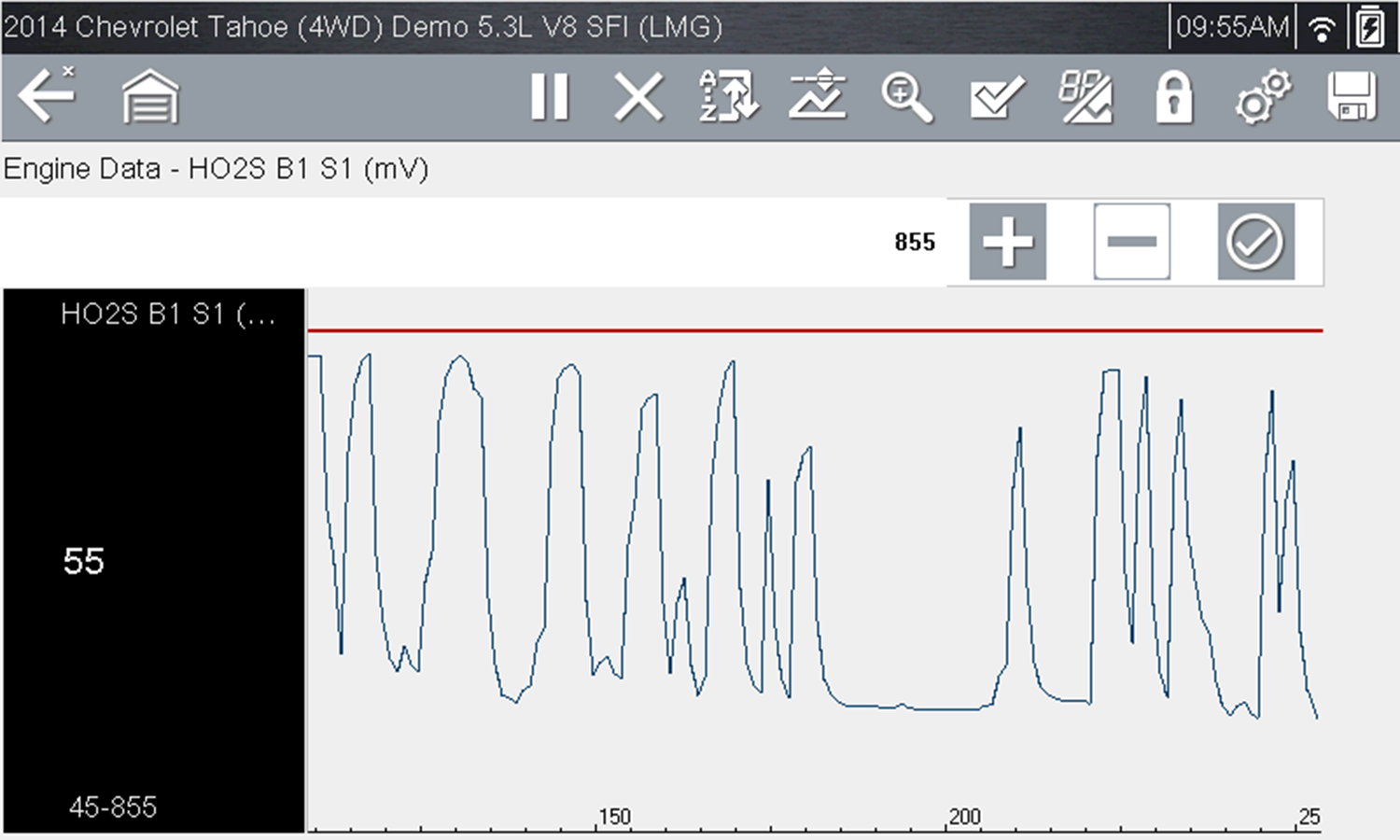Screen dimensions: 1400x840
Task: Click the 855 trigger value field
Action: tap(914, 243)
